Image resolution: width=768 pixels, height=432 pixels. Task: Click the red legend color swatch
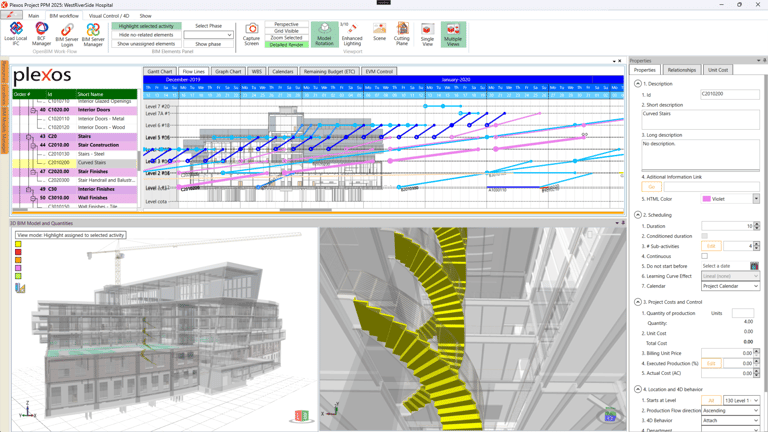18,252
